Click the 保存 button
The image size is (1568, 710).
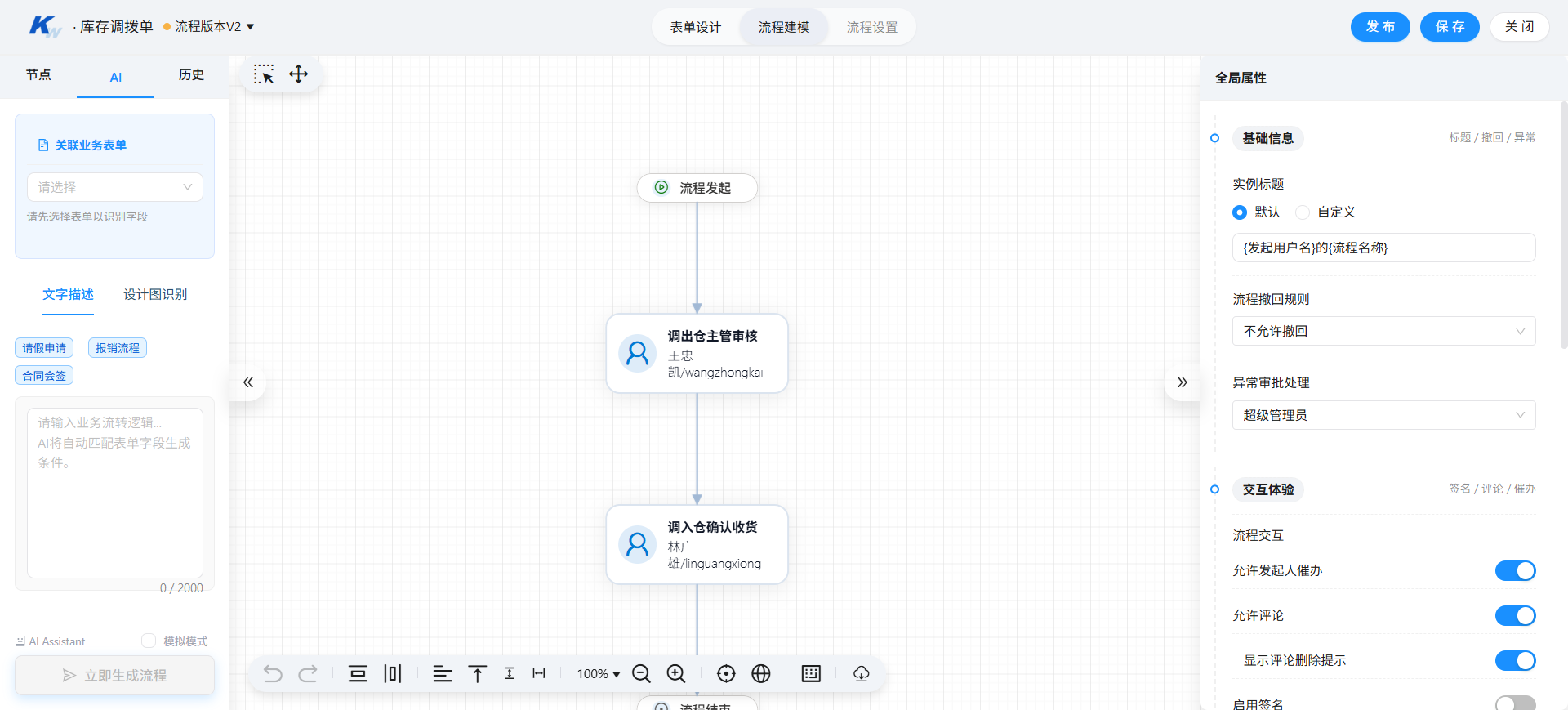pyautogui.click(x=1450, y=27)
